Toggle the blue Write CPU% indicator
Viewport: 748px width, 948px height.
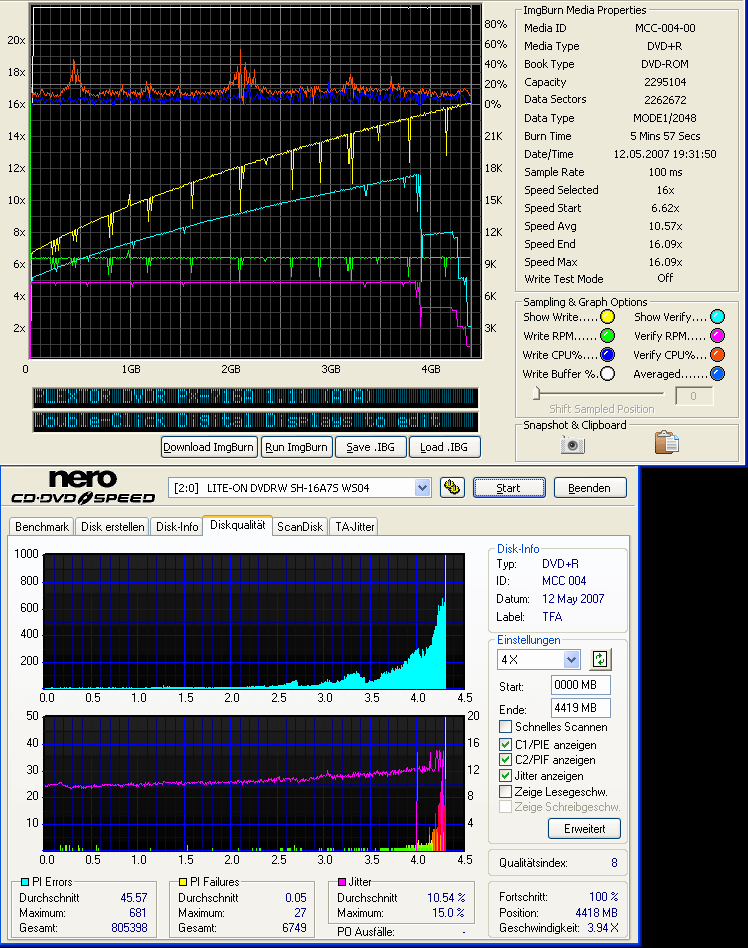tap(607, 355)
